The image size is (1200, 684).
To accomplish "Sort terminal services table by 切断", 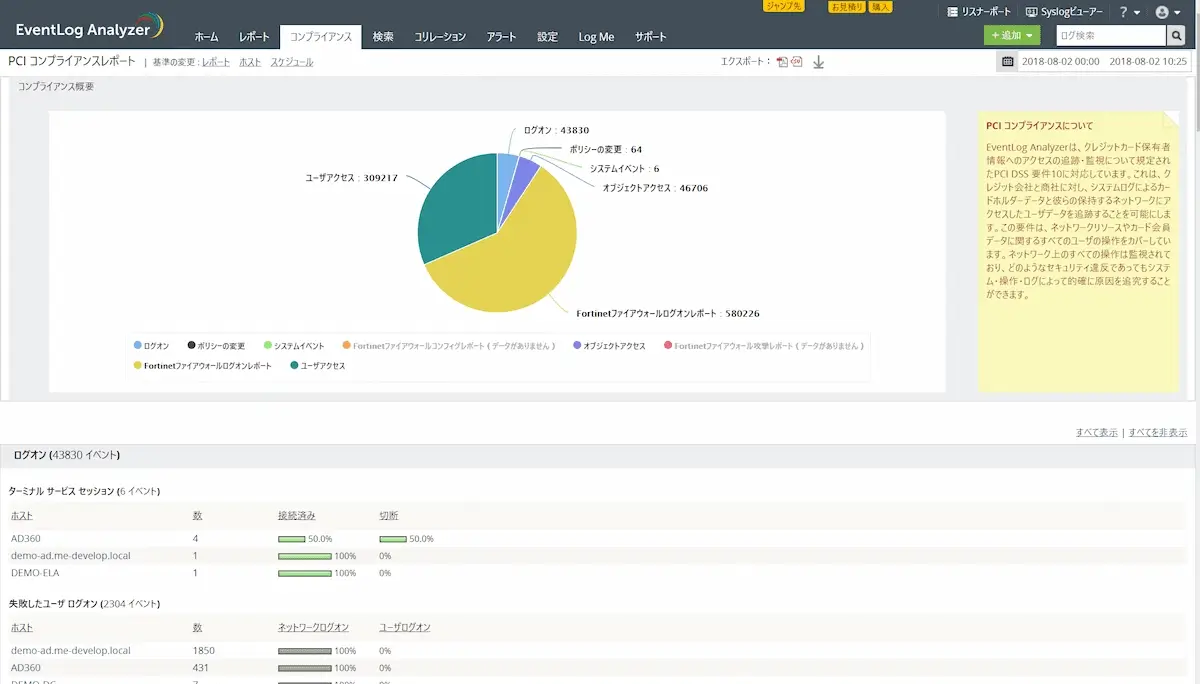I will [389, 515].
